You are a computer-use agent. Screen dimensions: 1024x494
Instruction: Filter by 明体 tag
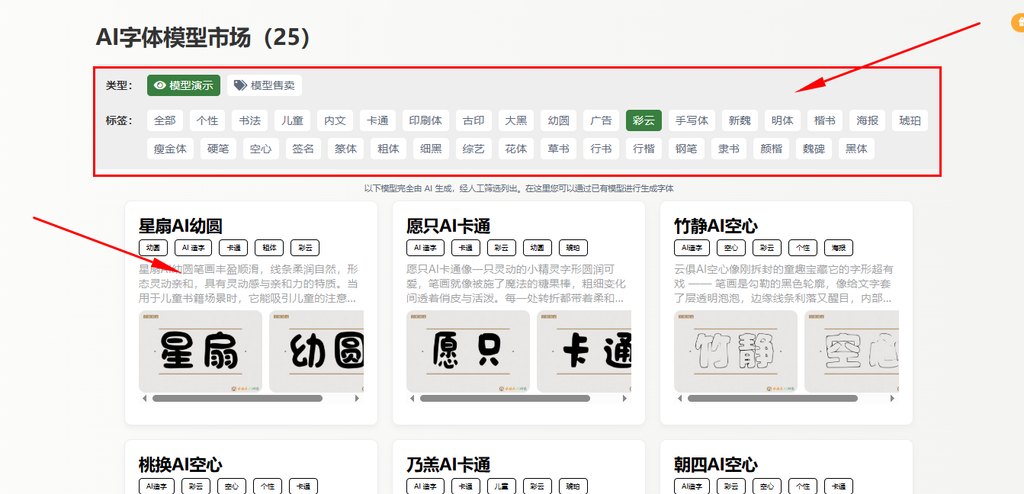pos(782,120)
